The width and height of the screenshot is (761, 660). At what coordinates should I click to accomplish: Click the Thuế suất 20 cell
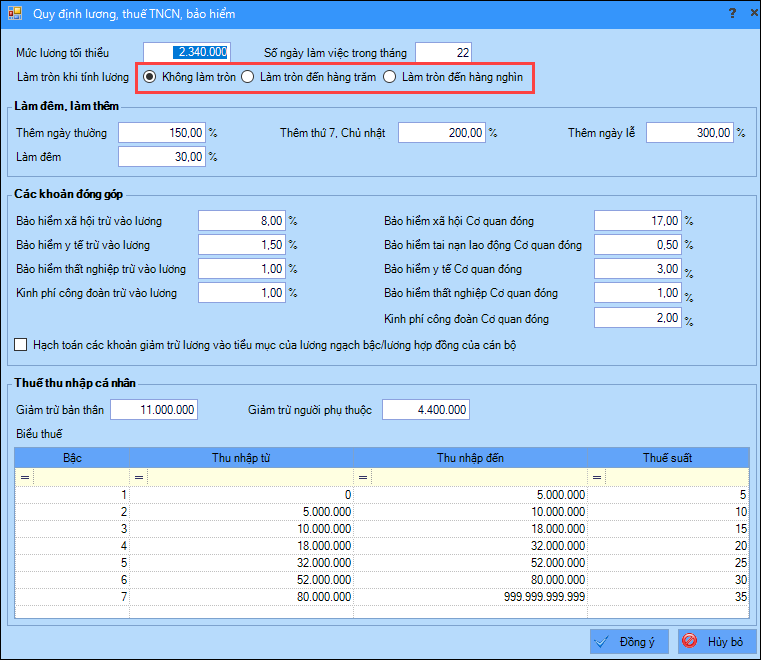pos(668,546)
